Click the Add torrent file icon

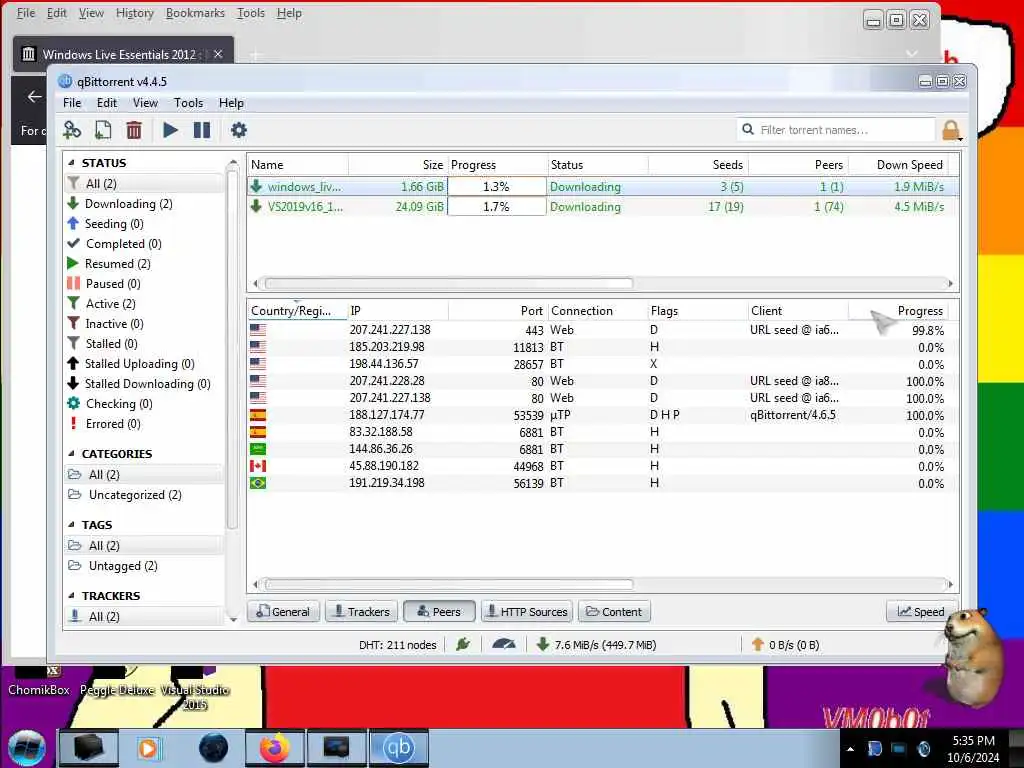coord(103,130)
